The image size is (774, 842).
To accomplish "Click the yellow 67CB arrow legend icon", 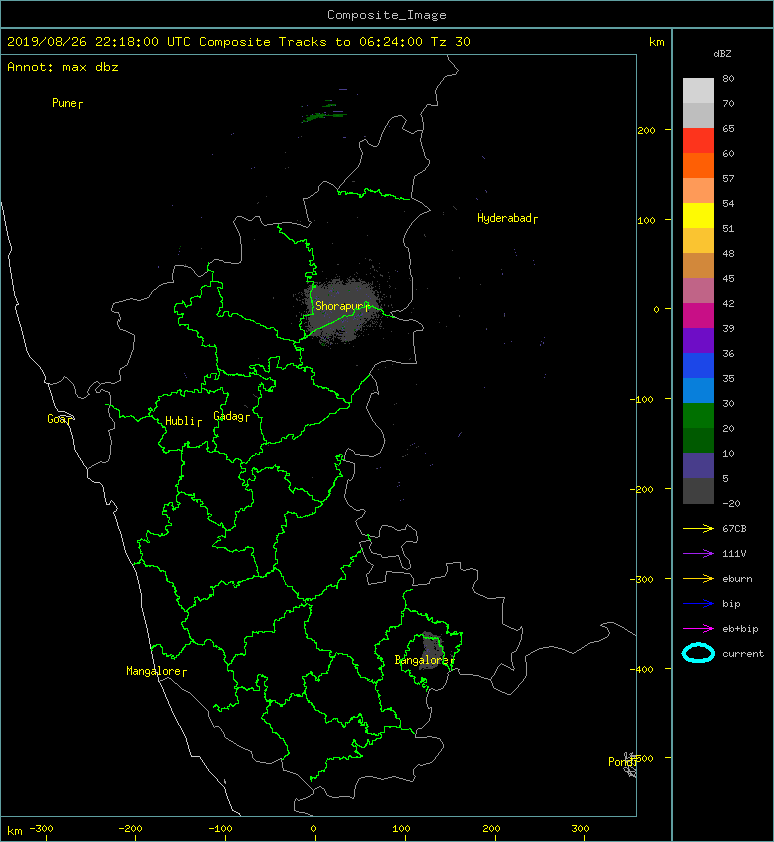I will click(698, 529).
